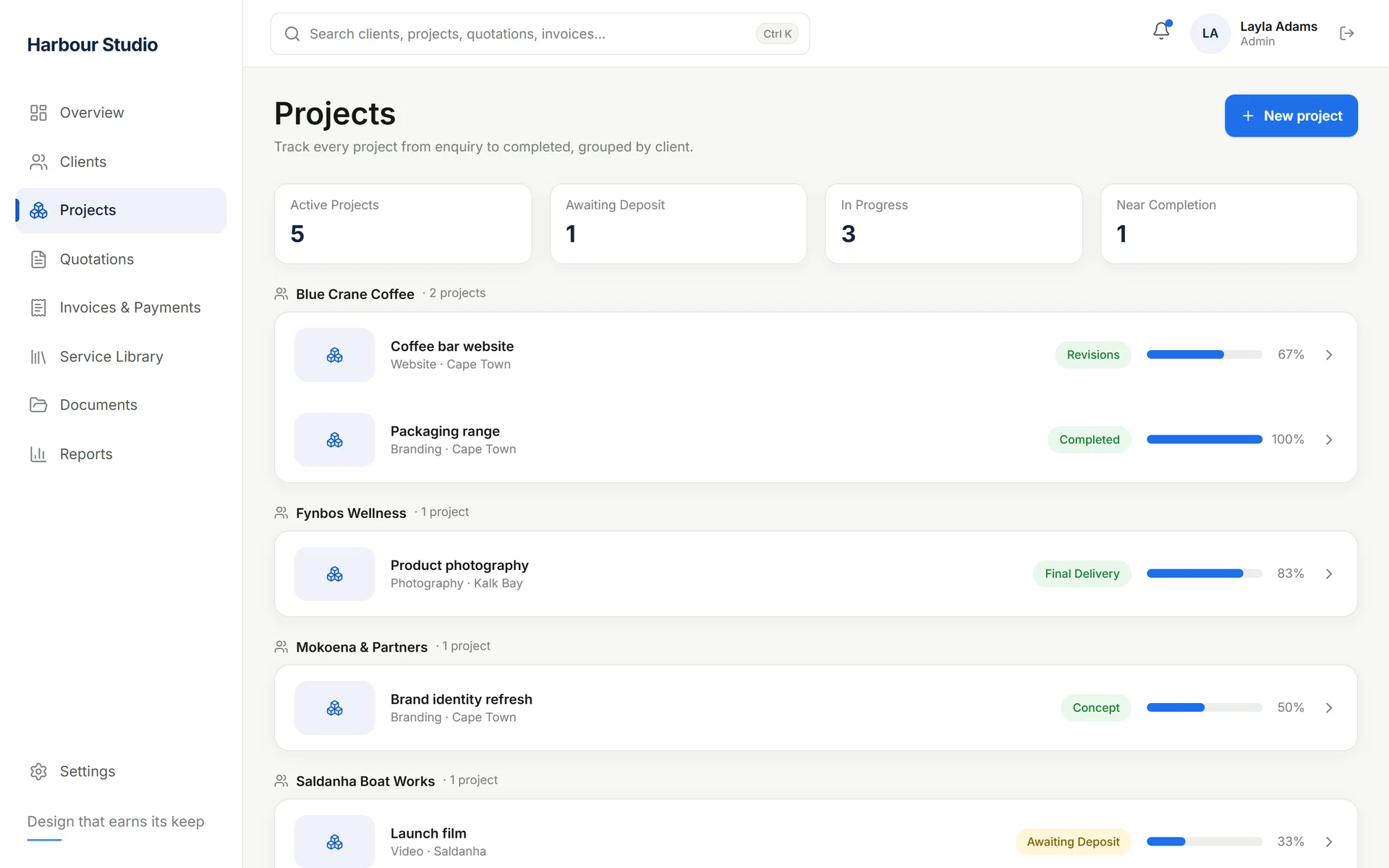Click the Product photography project icon
1389x868 pixels.
pos(334,574)
